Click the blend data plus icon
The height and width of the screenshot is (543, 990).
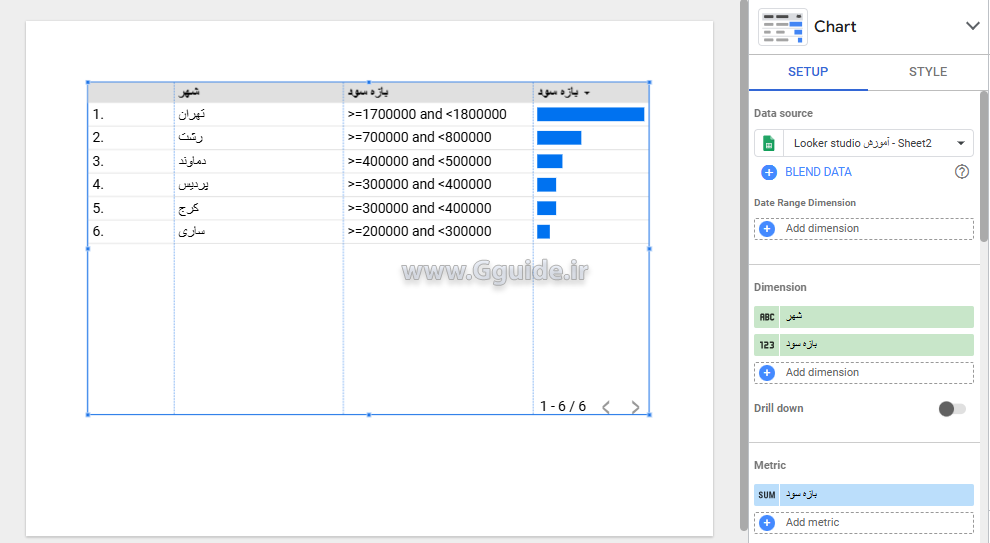tap(768, 172)
